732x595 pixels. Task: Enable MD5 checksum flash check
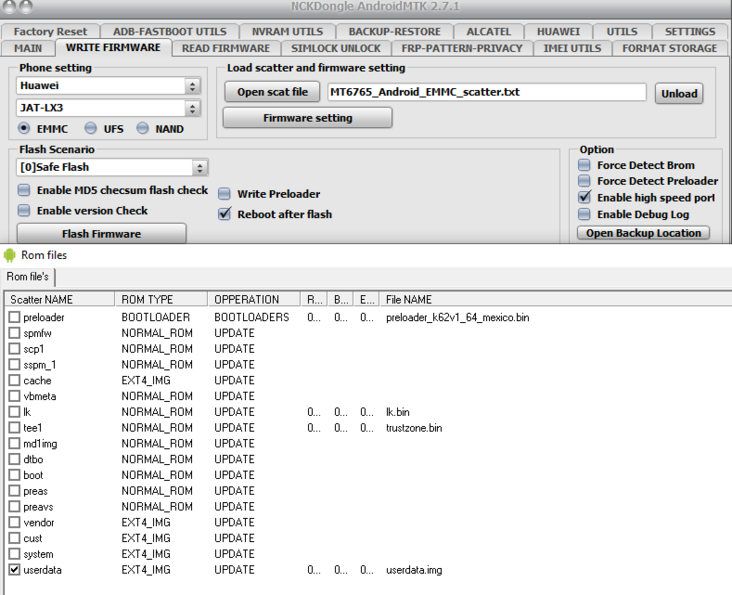(24, 190)
